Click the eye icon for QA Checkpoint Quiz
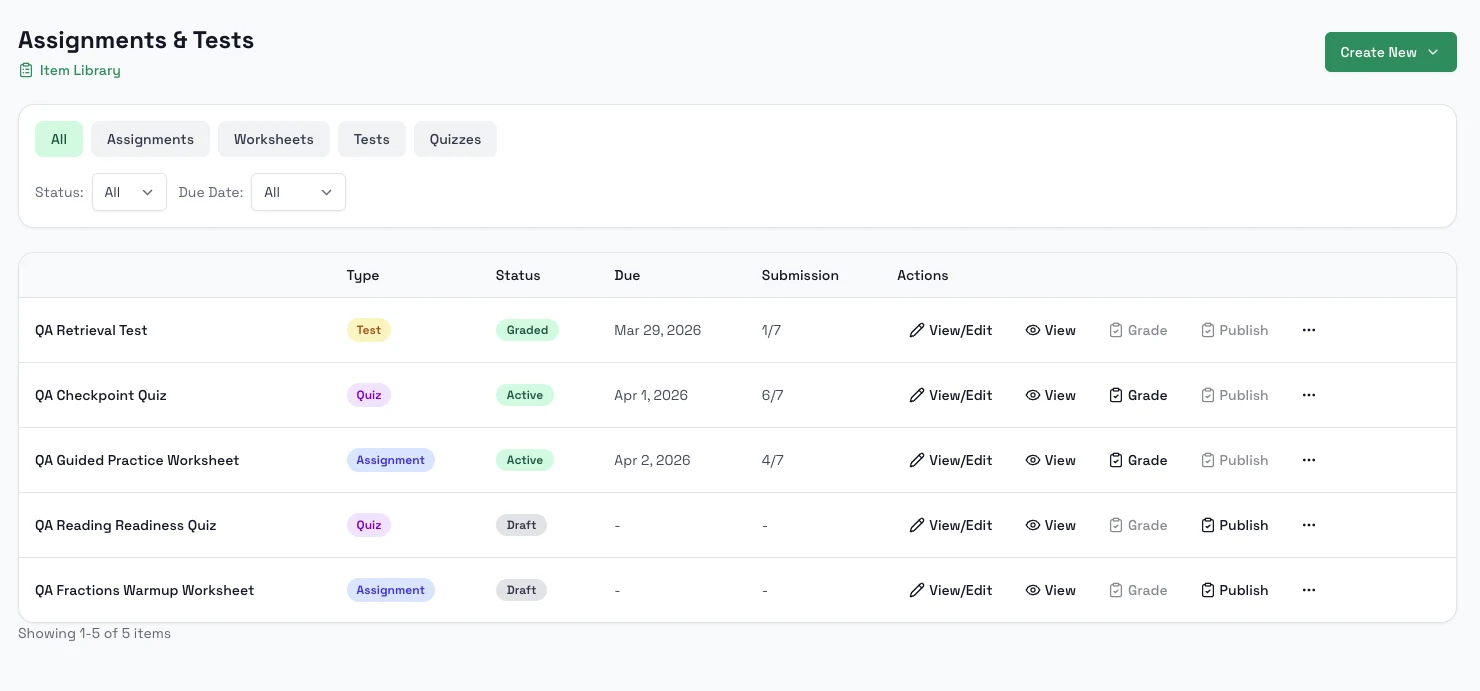Image resolution: width=1480 pixels, height=691 pixels. click(1033, 395)
